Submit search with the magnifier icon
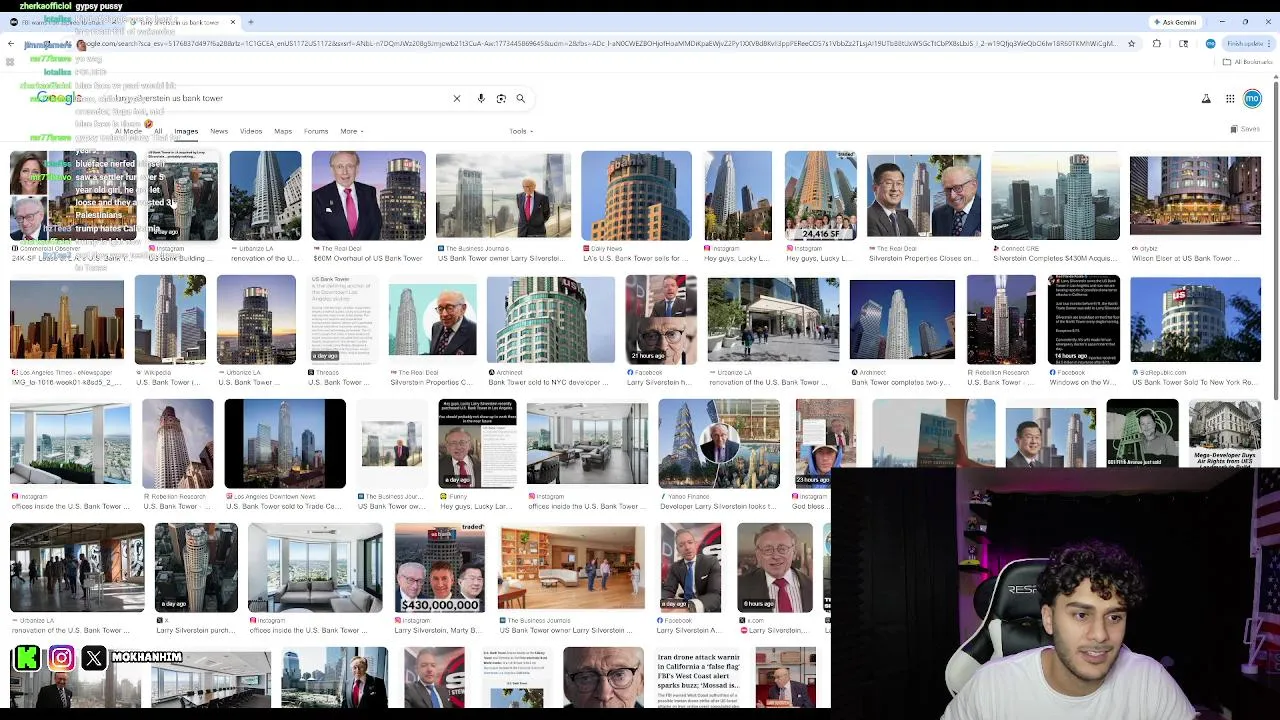Image resolution: width=1280 pixels, height=720 pixels. click(x=520, y=98)
